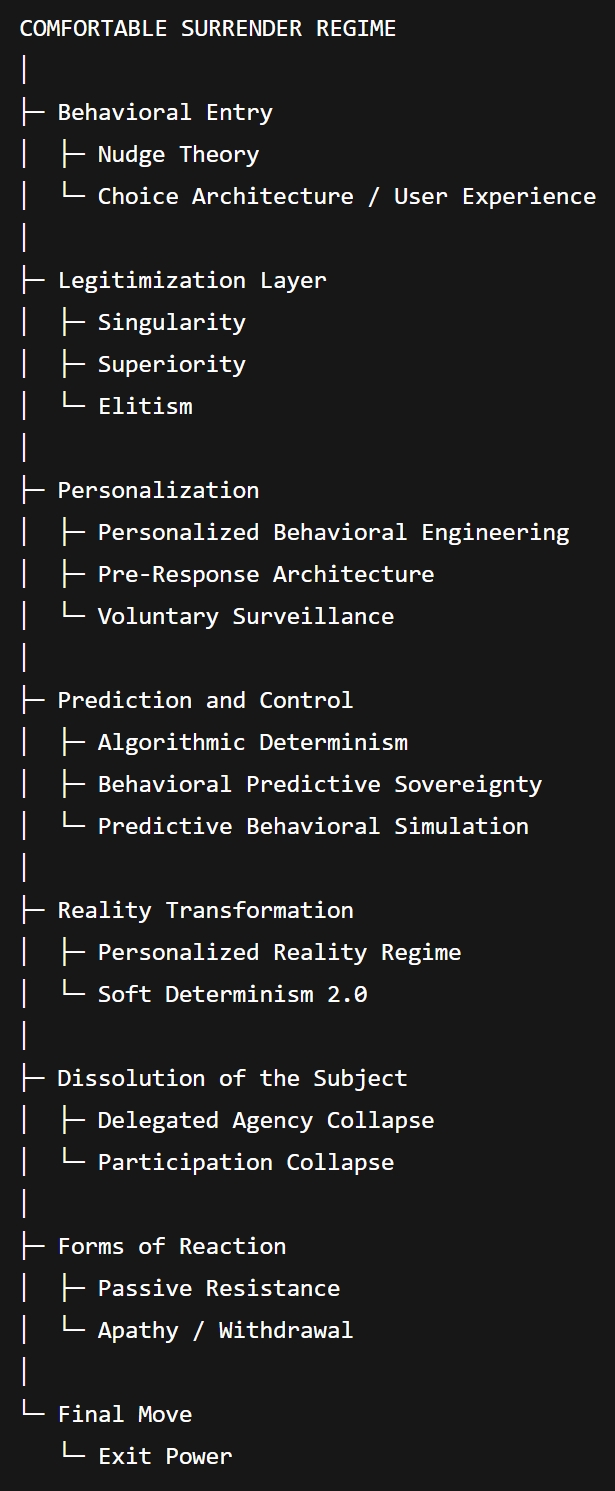
Task: Open the Legitimization Layer branch
Action: tap(192, 280)
